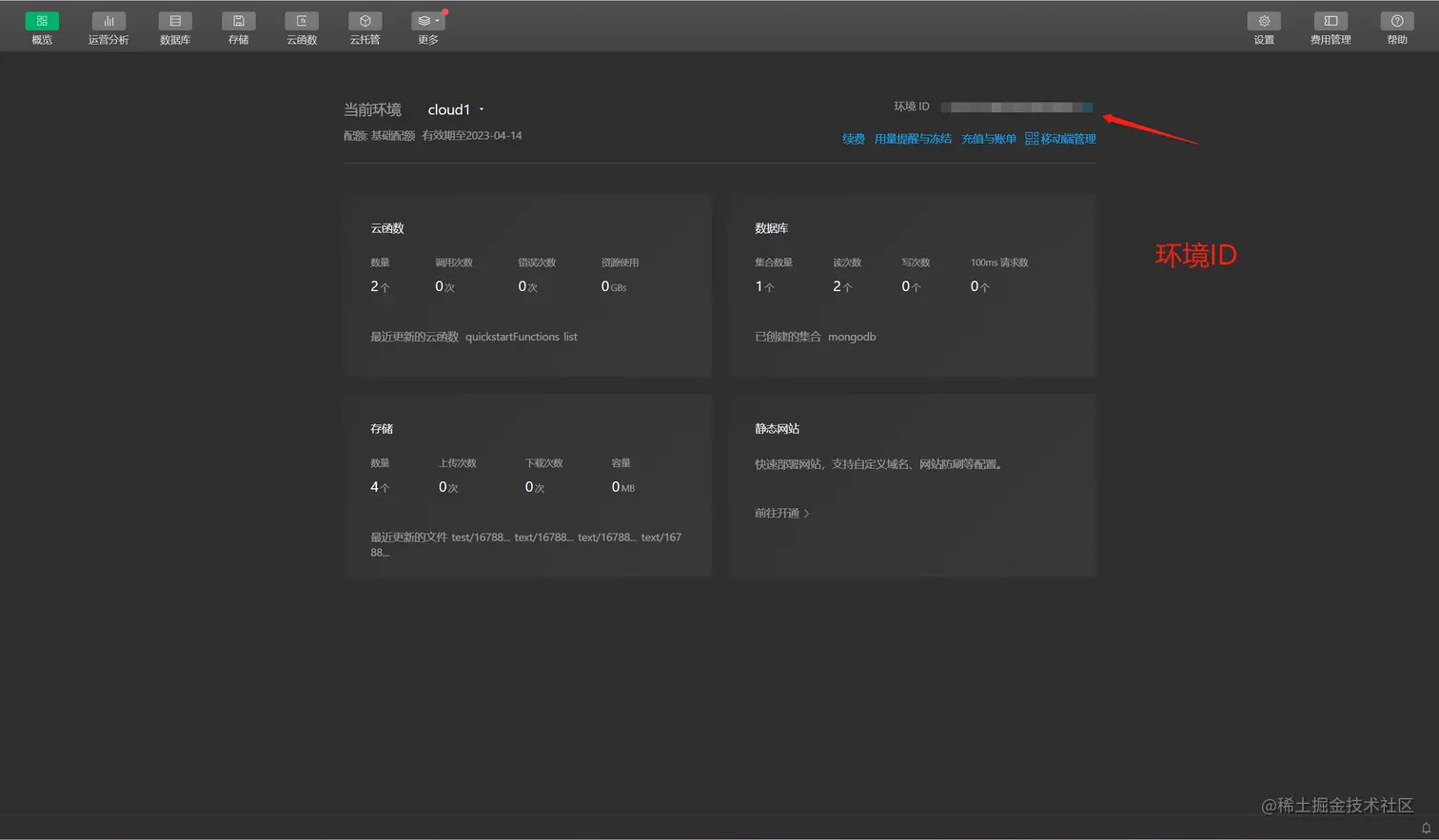Click 前往开通 in the 静态网站 card
The image size is (1439, 840).
782,513
